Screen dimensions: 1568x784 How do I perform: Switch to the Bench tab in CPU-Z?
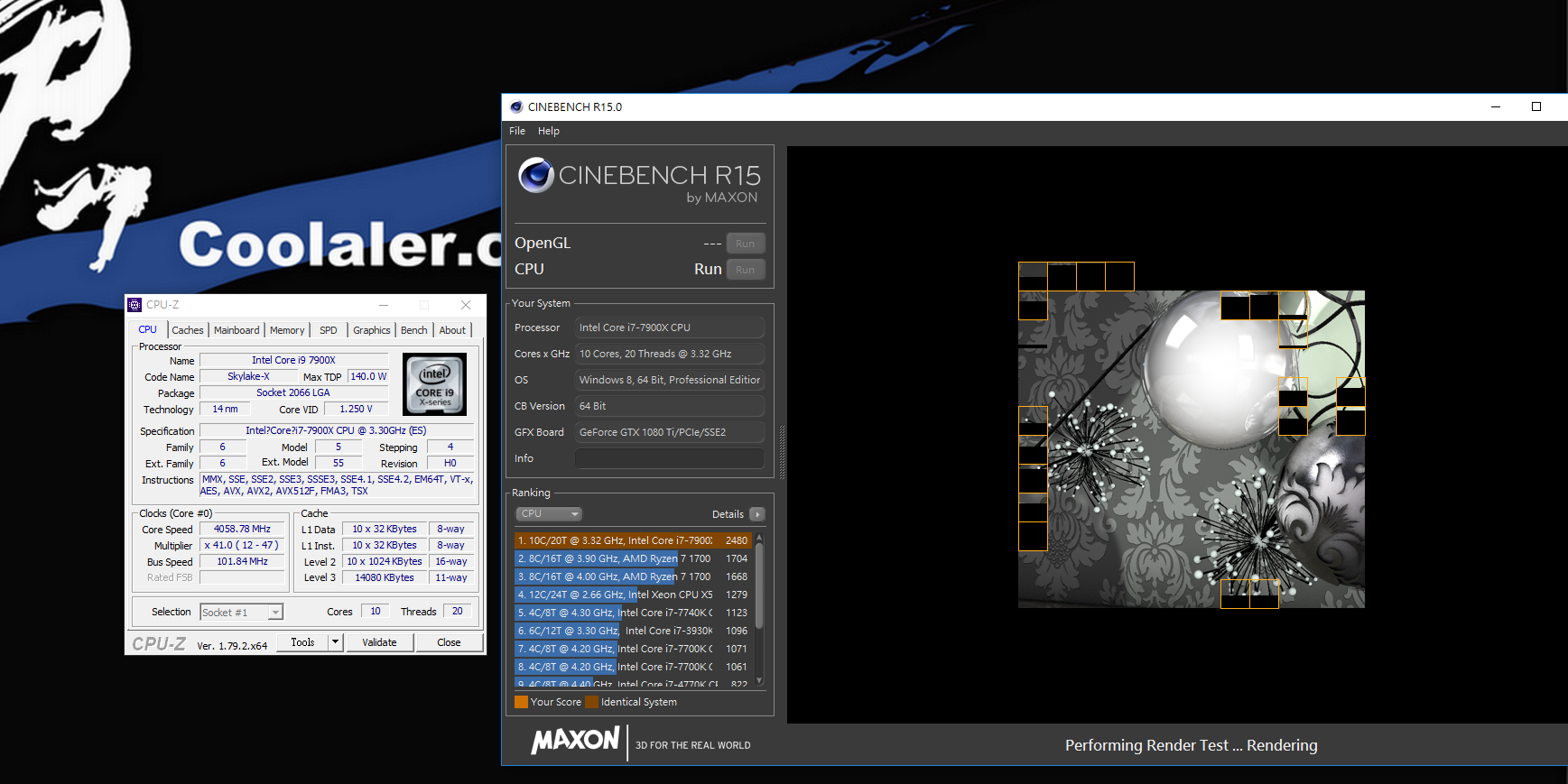414,330
